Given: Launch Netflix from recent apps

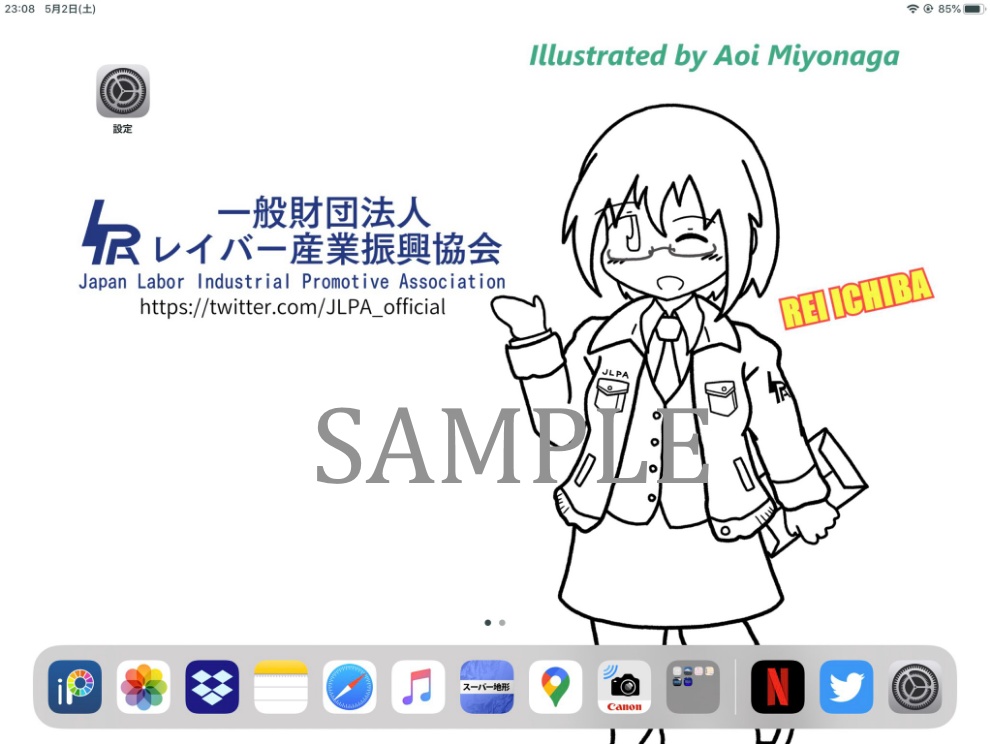Looking at the screenshot, I should point(778,687).
